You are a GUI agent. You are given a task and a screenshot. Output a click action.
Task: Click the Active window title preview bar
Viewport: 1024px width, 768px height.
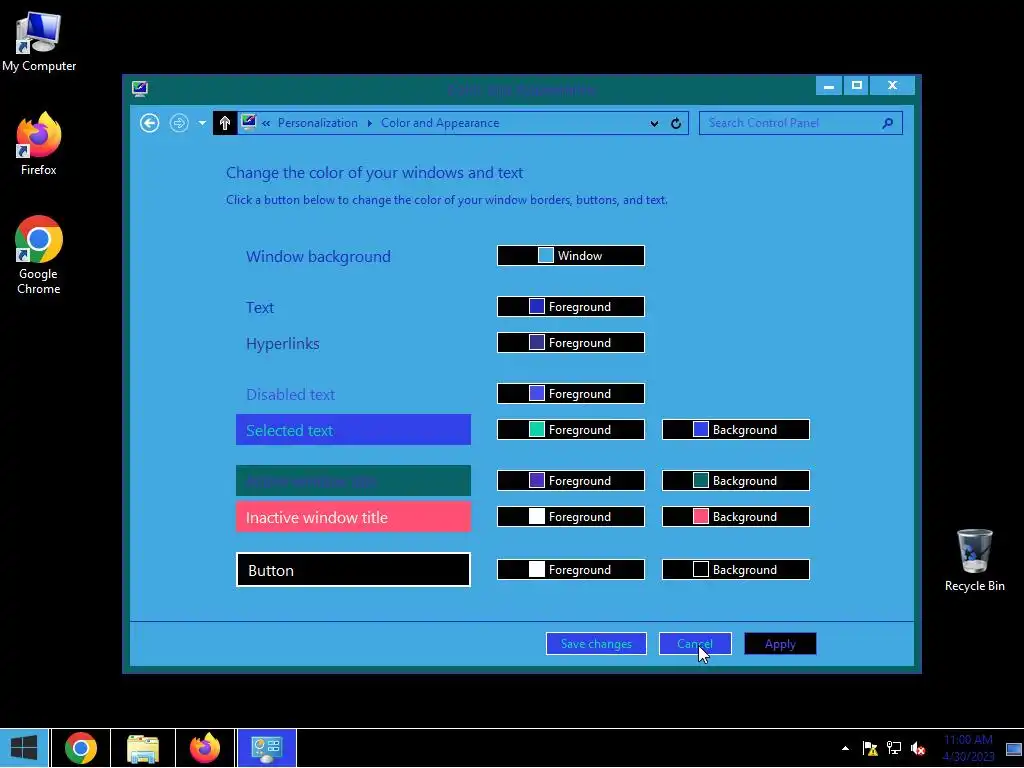(x=353, y=481)
